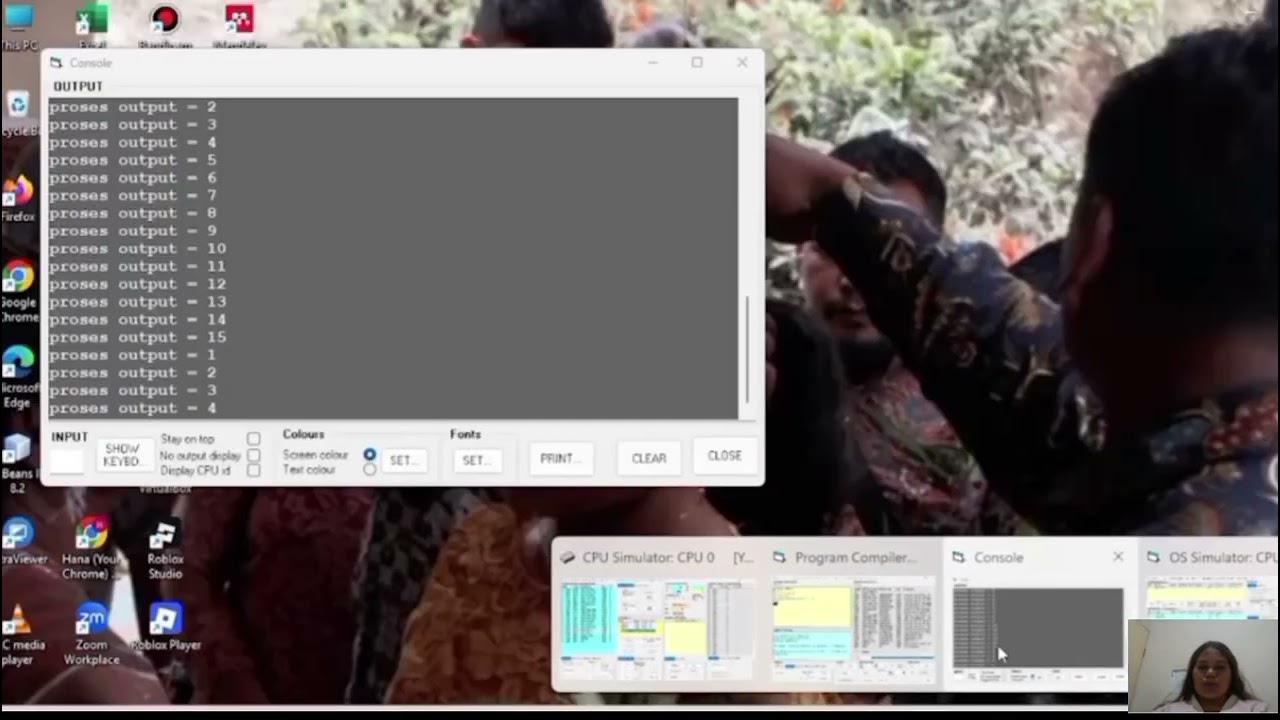The height and width of the screenshot is (720, 1280).
Task: Clear the console output with CLEAR
Action: point(648,458)
